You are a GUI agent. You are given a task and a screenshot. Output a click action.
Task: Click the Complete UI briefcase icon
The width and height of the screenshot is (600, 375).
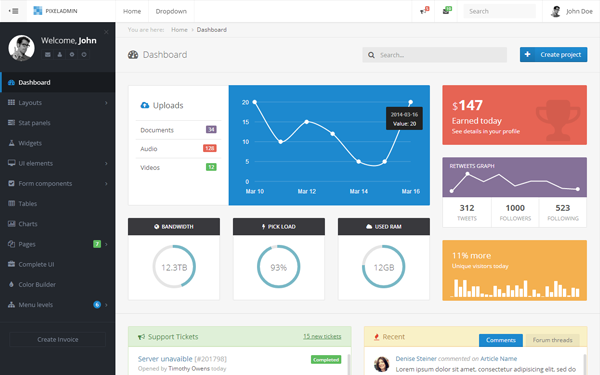click(11, 264)
